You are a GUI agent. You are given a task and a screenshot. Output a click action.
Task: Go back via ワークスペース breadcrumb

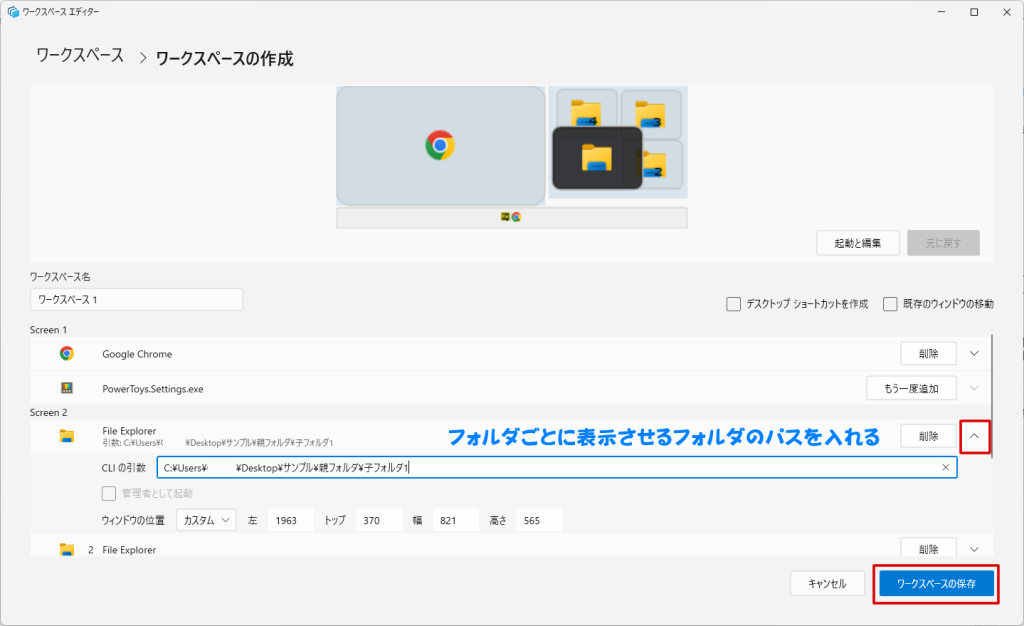pos(80,56)
